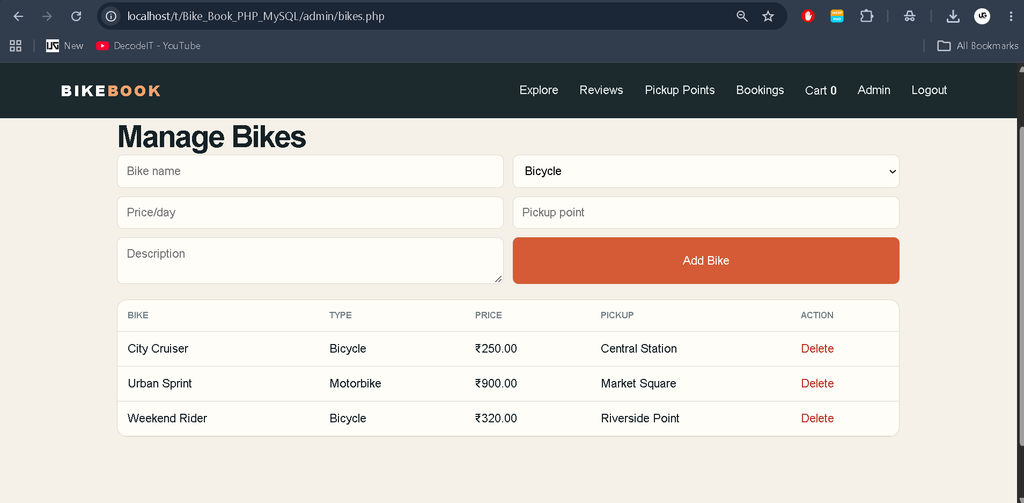Open the Admin nav item
Image resolution: width=1024 pixels, height=503 pixels.
[x=874, y=90]
